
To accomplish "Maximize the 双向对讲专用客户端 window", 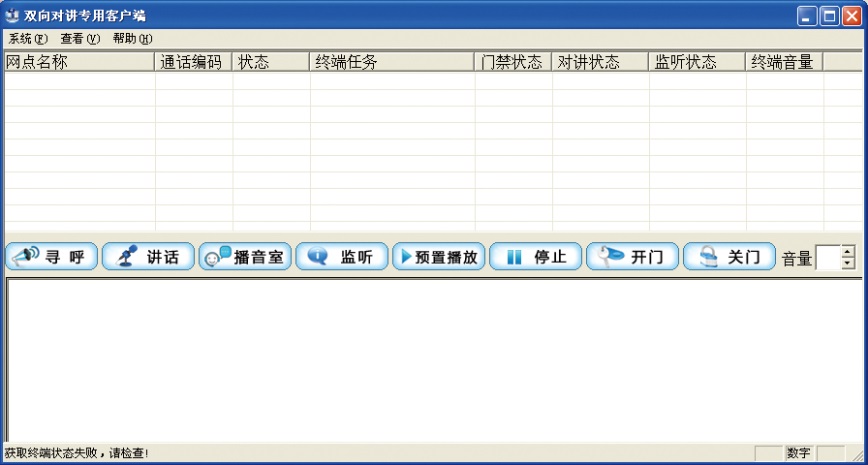I will click(829, 16).
